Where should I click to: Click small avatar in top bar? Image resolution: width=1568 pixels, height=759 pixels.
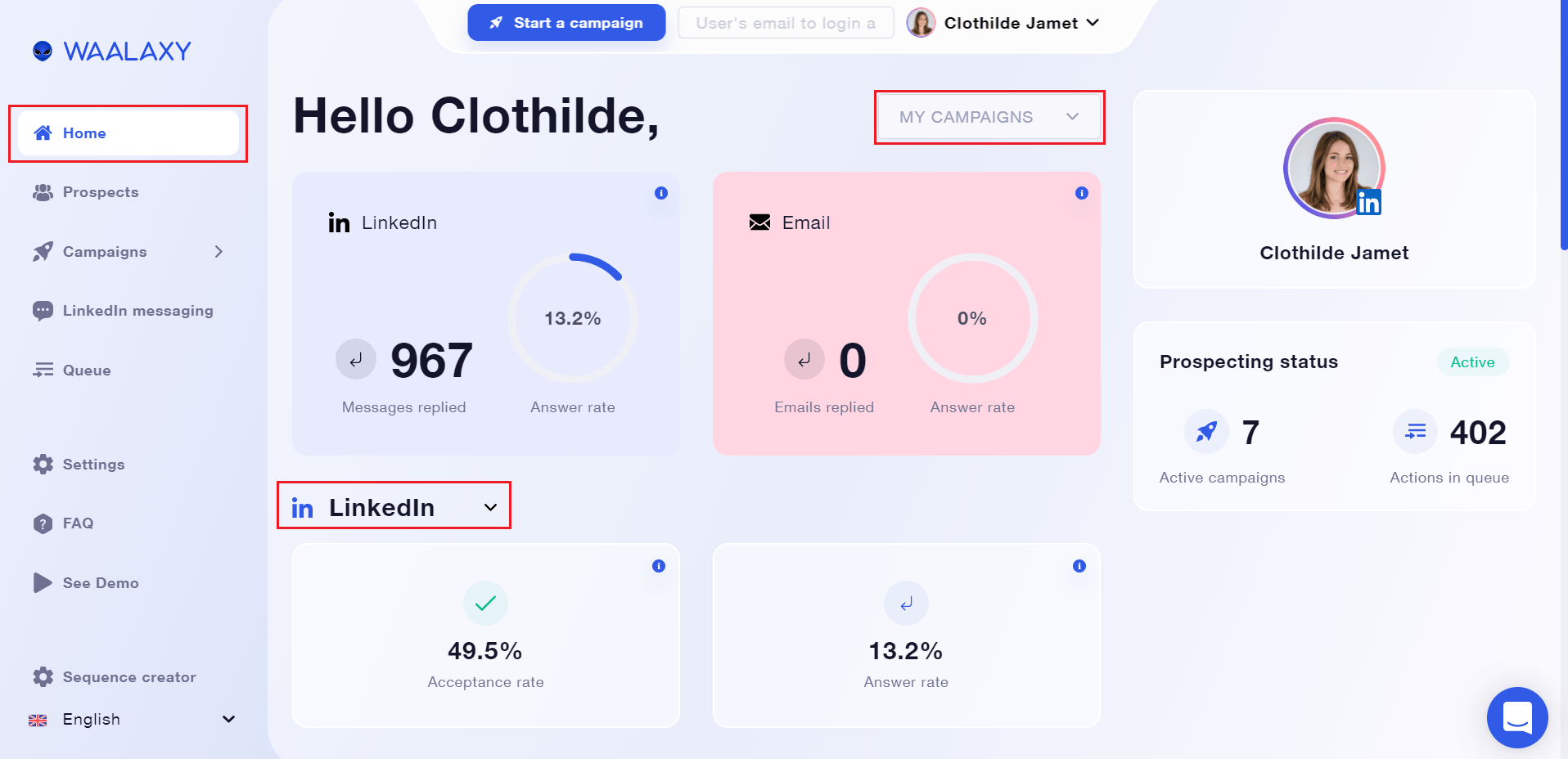(921, 23)
